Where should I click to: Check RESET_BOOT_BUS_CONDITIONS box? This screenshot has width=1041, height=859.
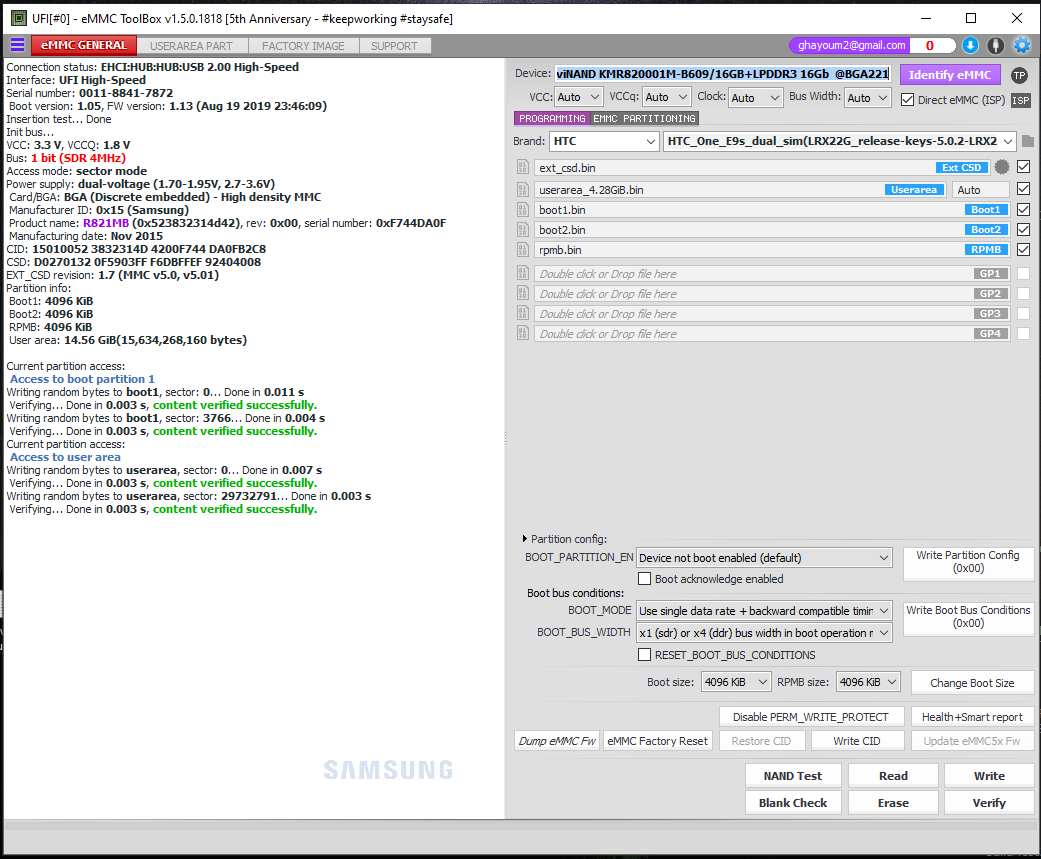point(644,655)
